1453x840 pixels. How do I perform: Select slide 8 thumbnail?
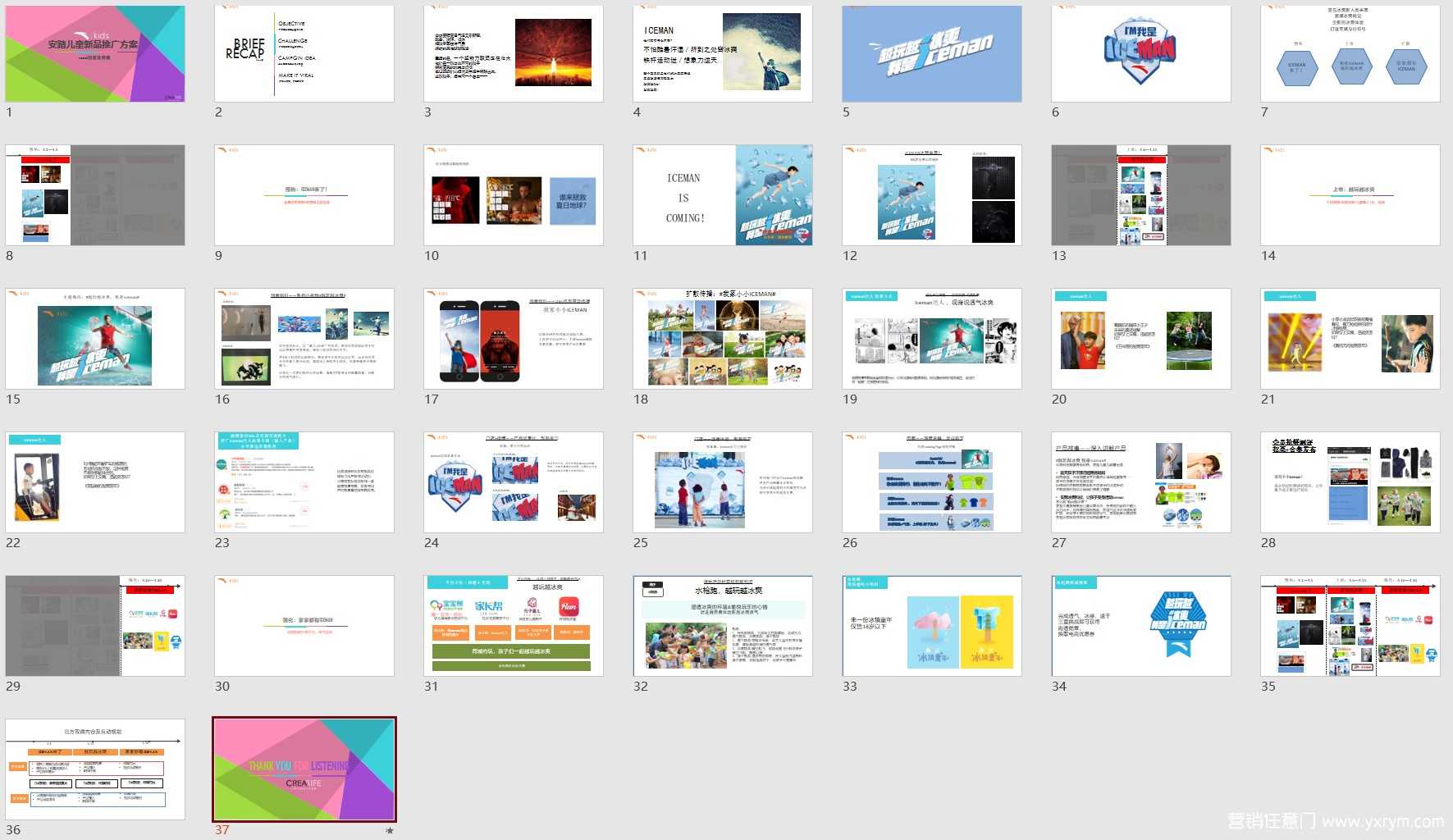[x=95, y=195]
